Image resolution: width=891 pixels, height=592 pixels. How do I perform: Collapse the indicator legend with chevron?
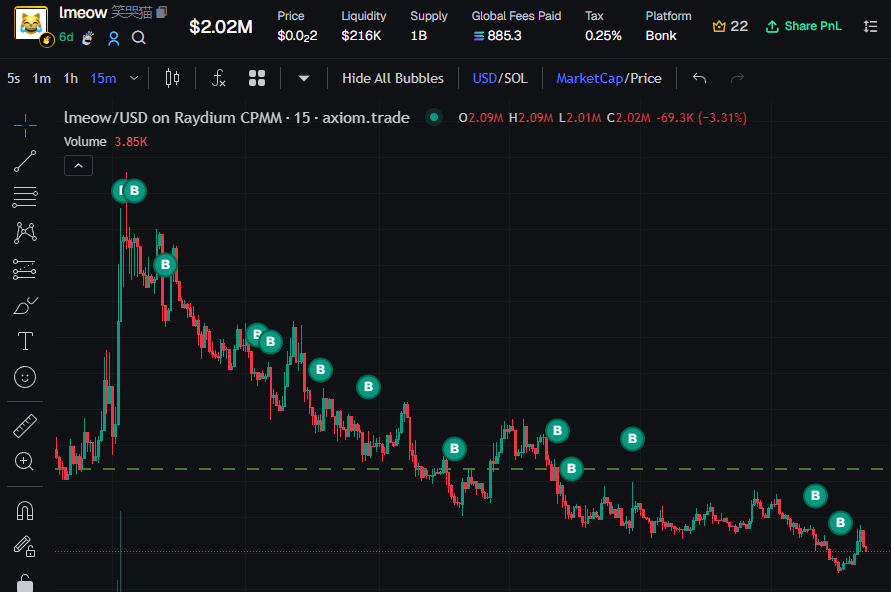(78, 166)
